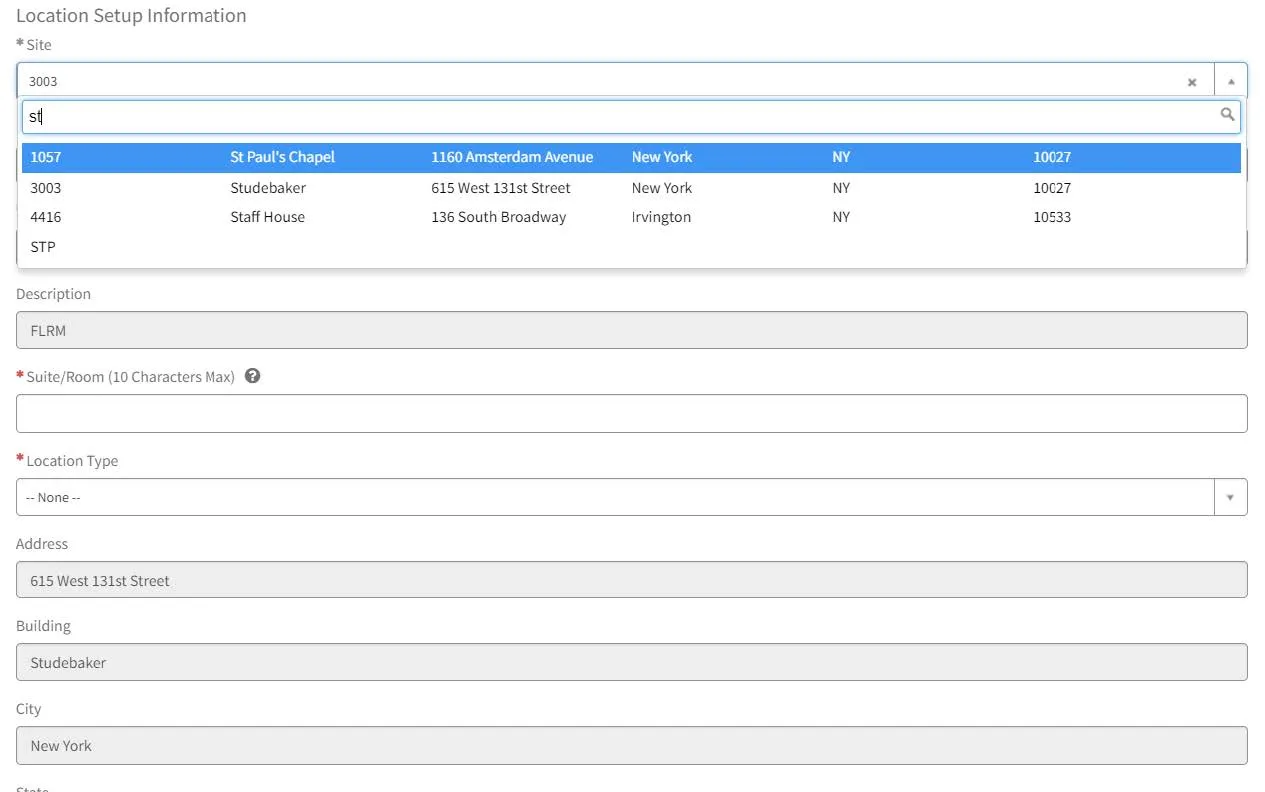The height and width of the screenshot is (792, 1265).
Task: Click the Location Type dropdown arrow
Action: pyautogui.click(x=1231, y=497)
